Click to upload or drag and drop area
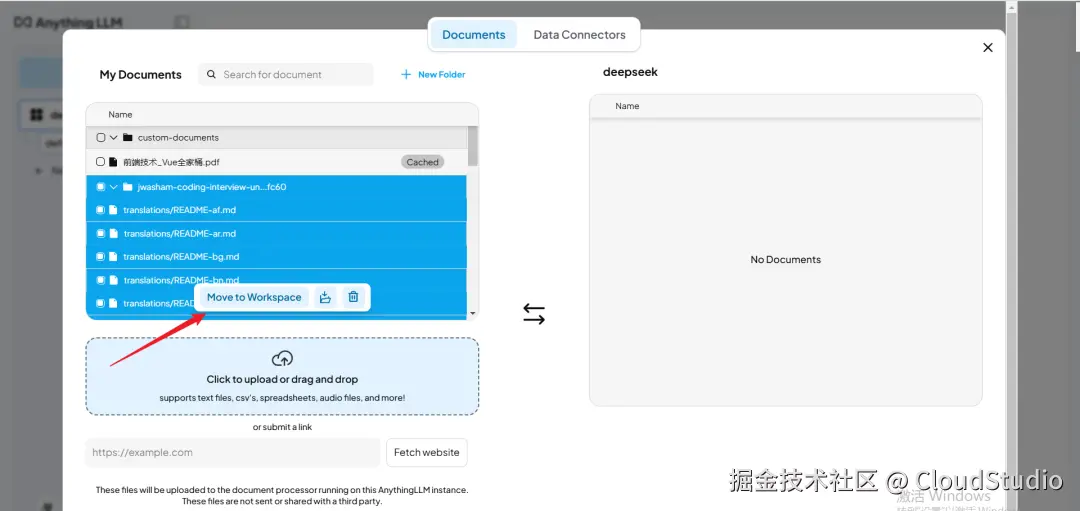This screenshot has width=1080, height=511. 282,376
